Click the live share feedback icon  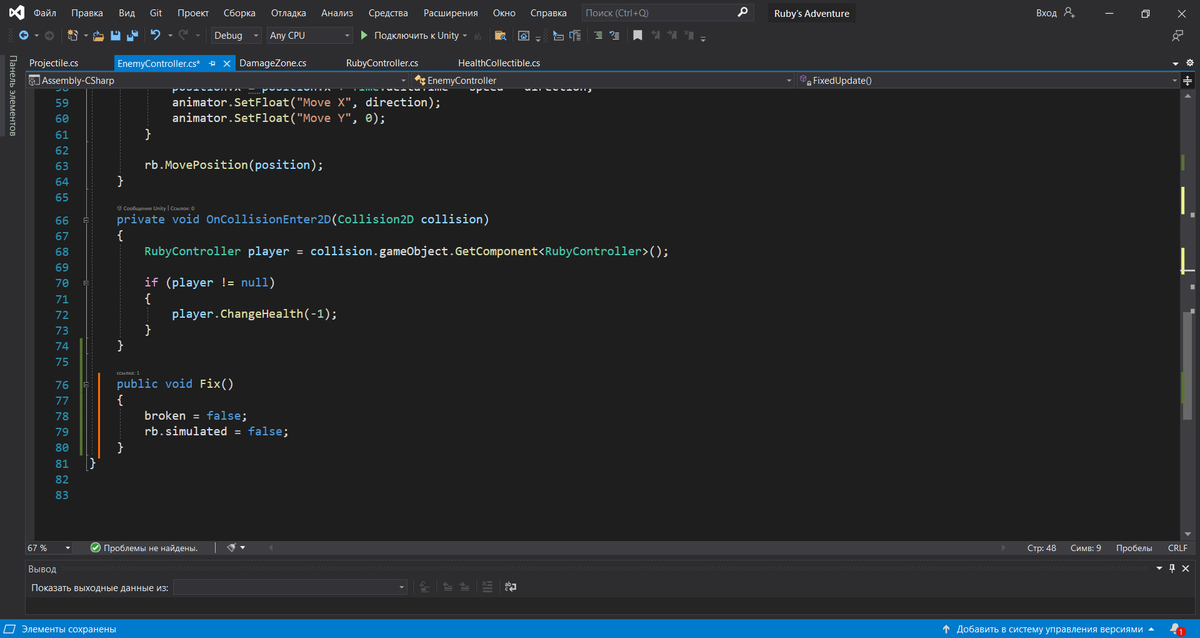pyautogui.click(x=1177, y=35)
